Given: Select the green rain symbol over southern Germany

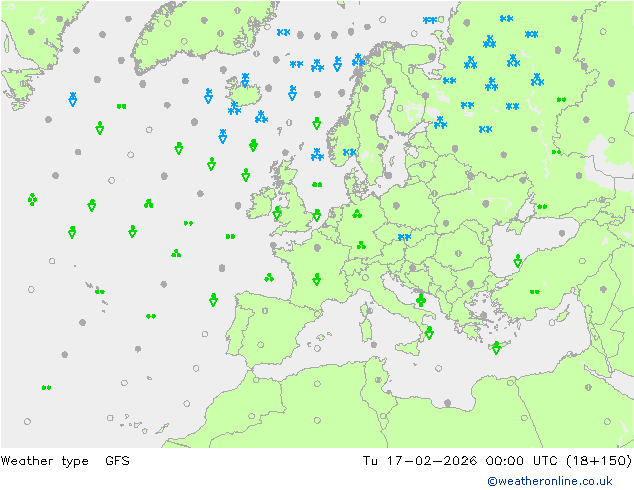Looking at the screenshot, I should tap(361, 245).
